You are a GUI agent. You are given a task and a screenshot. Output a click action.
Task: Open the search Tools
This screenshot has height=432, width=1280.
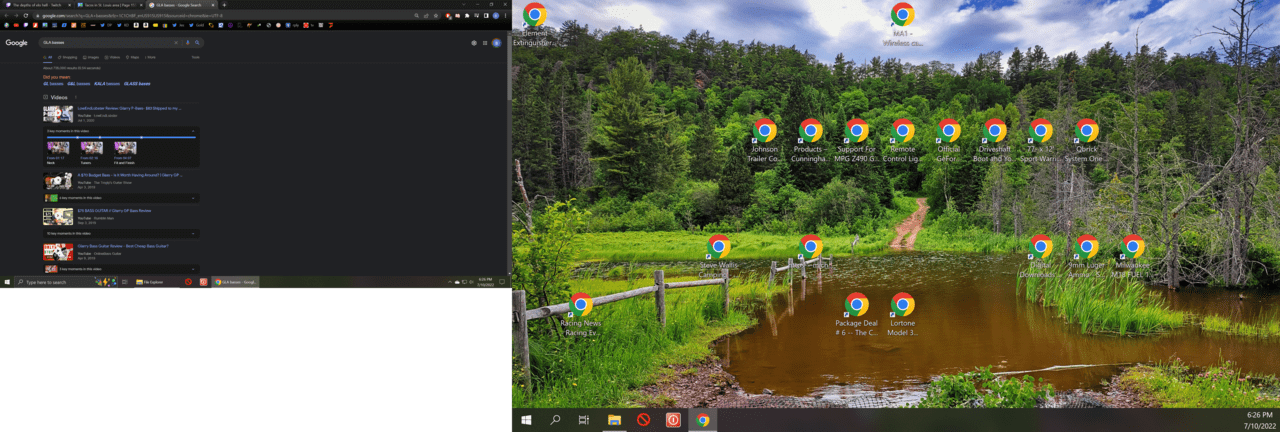[195, 57]
